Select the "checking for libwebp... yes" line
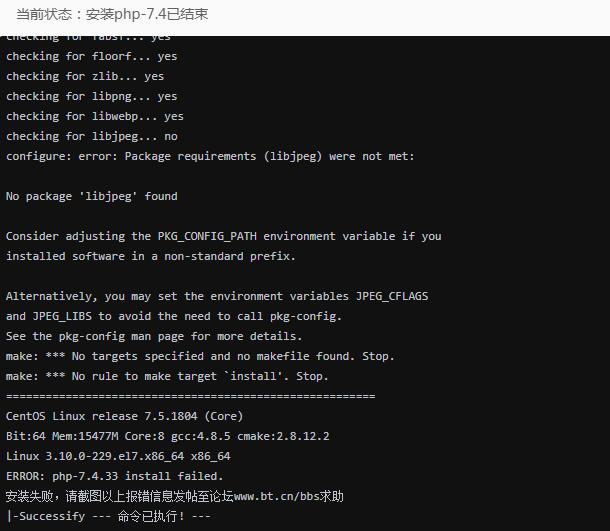Image resolution: width=610 pixels, height=531 pixels. 95,116
